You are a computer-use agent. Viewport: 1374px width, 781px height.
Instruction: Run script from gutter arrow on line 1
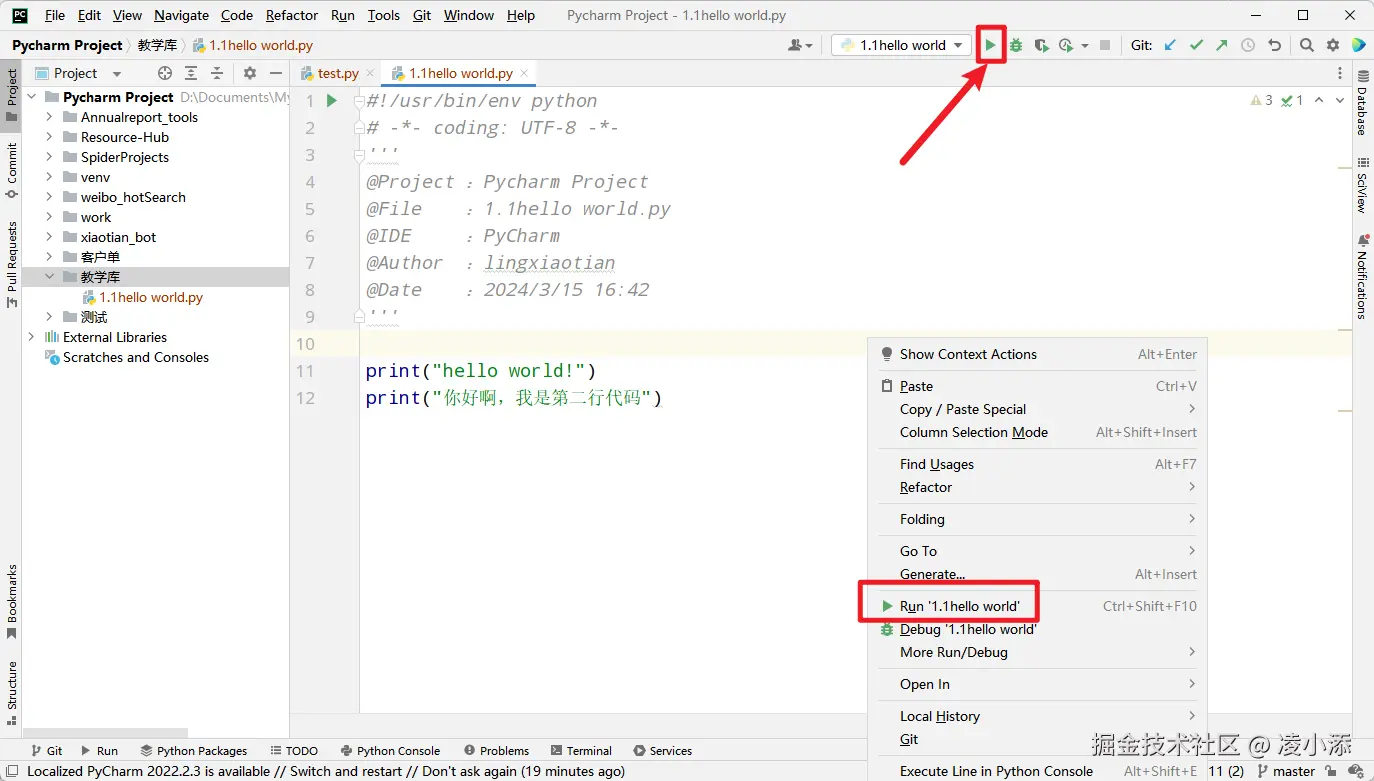pyautogui.click(x=332, y=100)
